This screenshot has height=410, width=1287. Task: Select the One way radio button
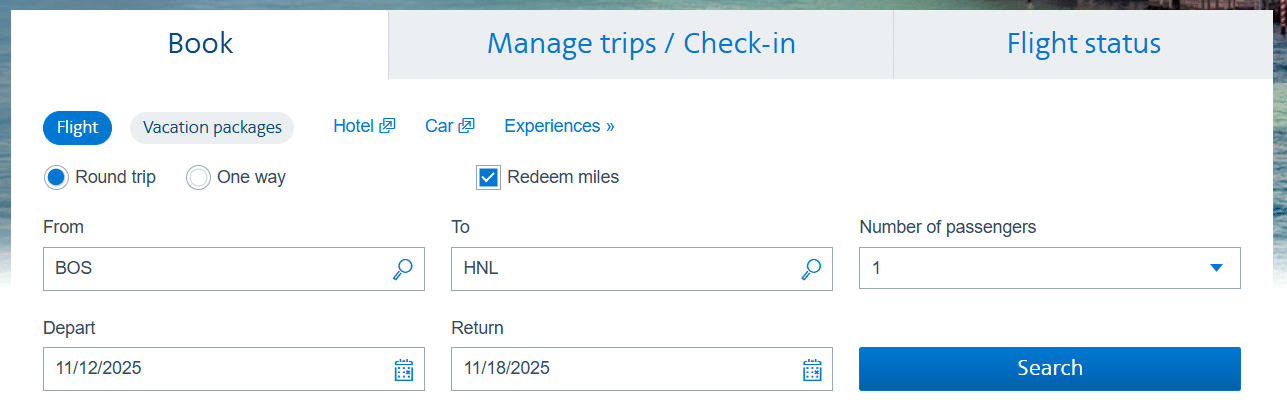(198, 178)
